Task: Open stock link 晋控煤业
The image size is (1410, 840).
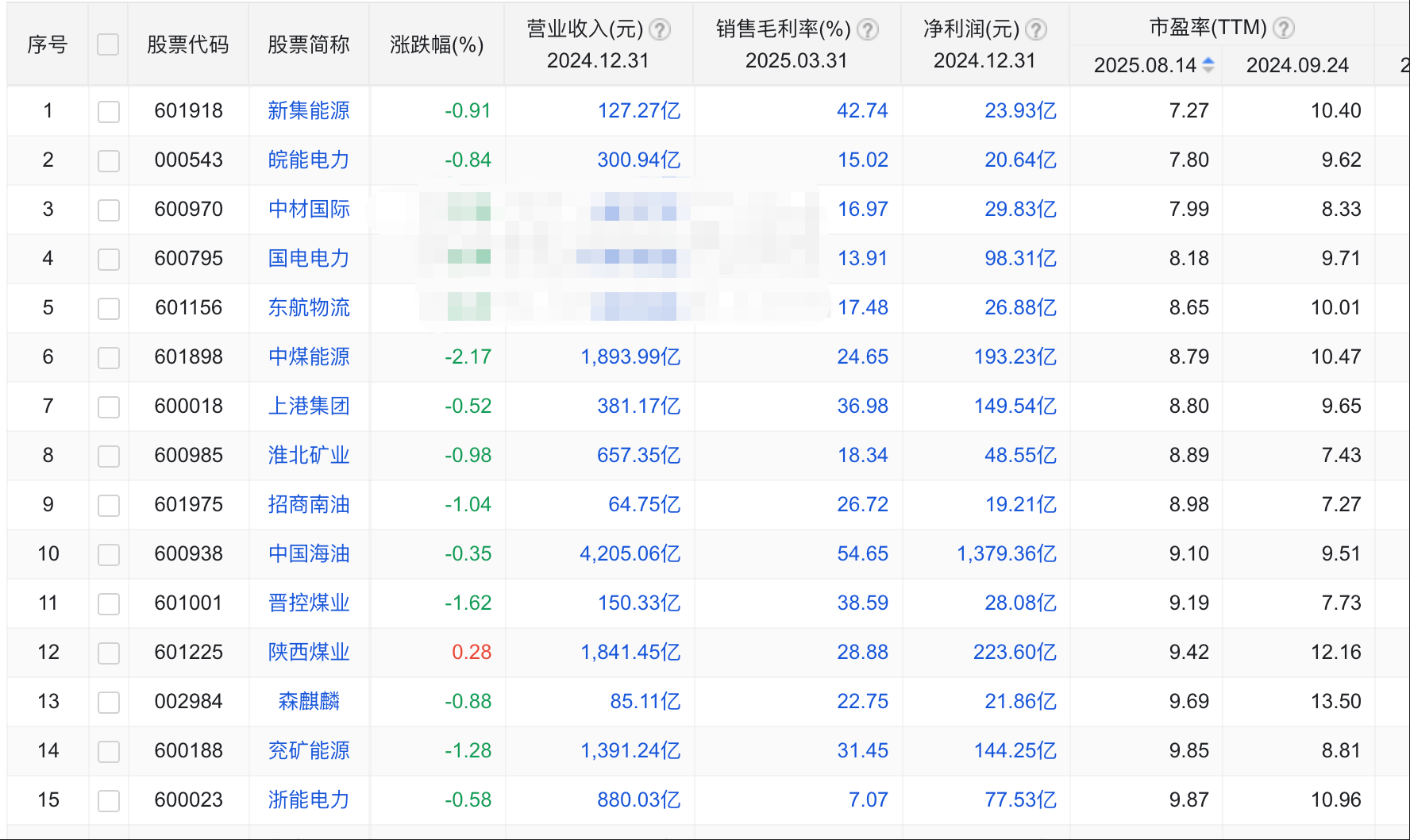Action: click(x=309, y=603)
